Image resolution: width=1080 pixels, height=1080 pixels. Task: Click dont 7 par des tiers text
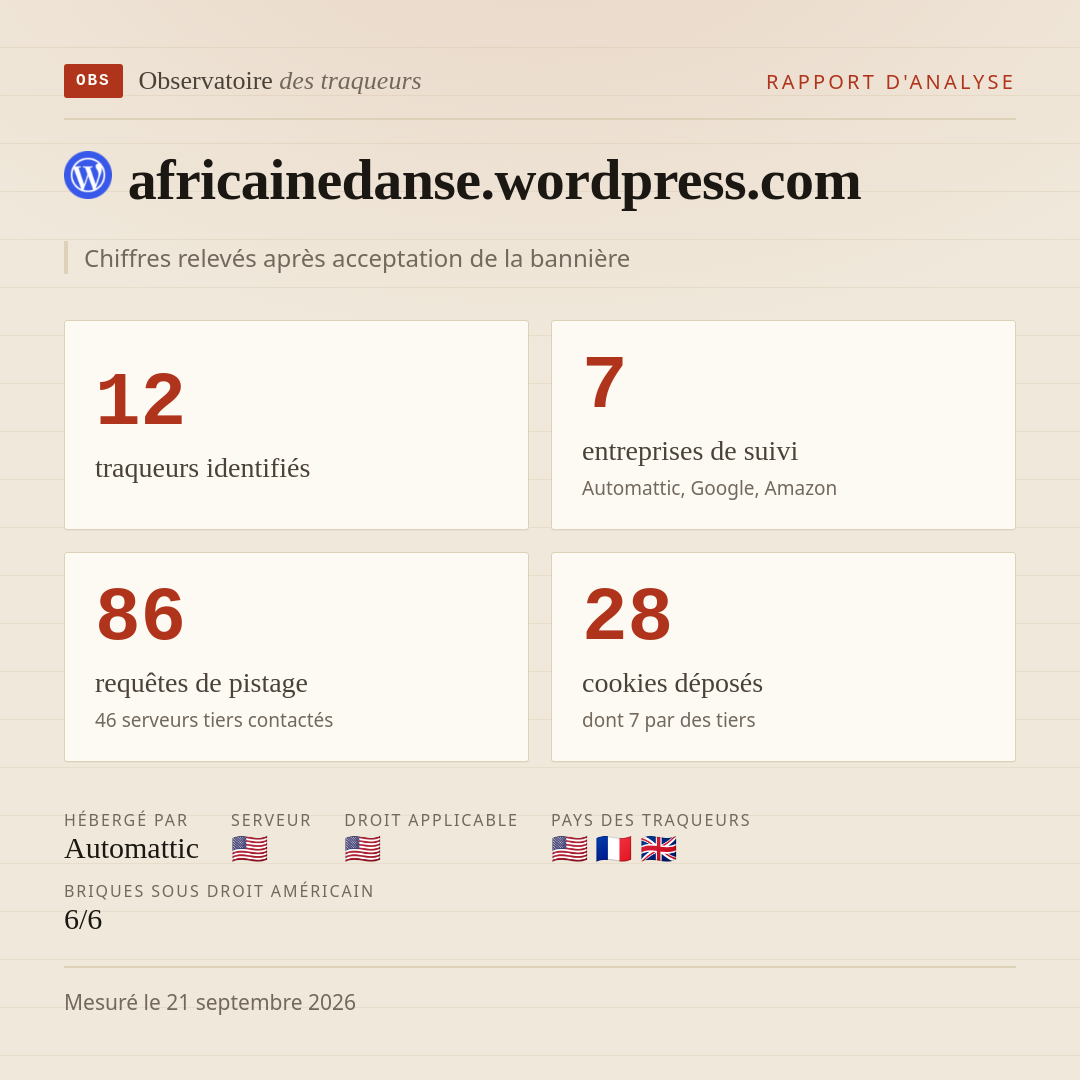click(669, 720)
